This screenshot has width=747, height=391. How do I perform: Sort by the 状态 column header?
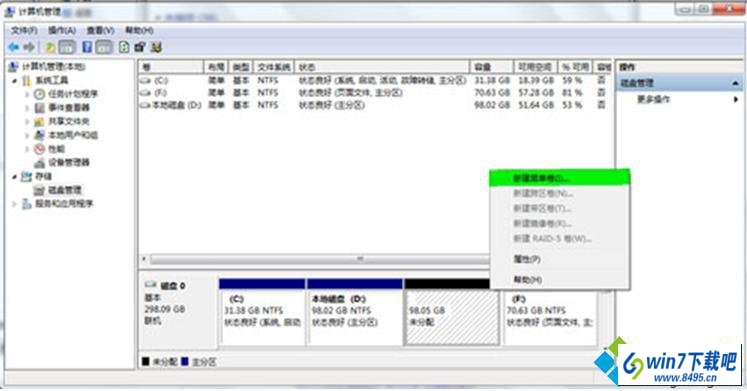382,67
